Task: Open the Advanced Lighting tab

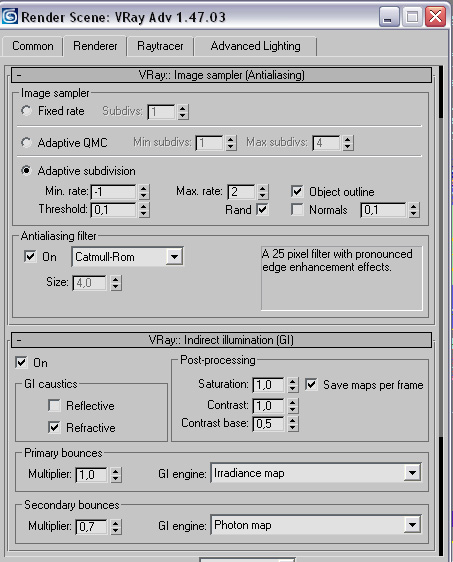Action: (x=256, y=46)
